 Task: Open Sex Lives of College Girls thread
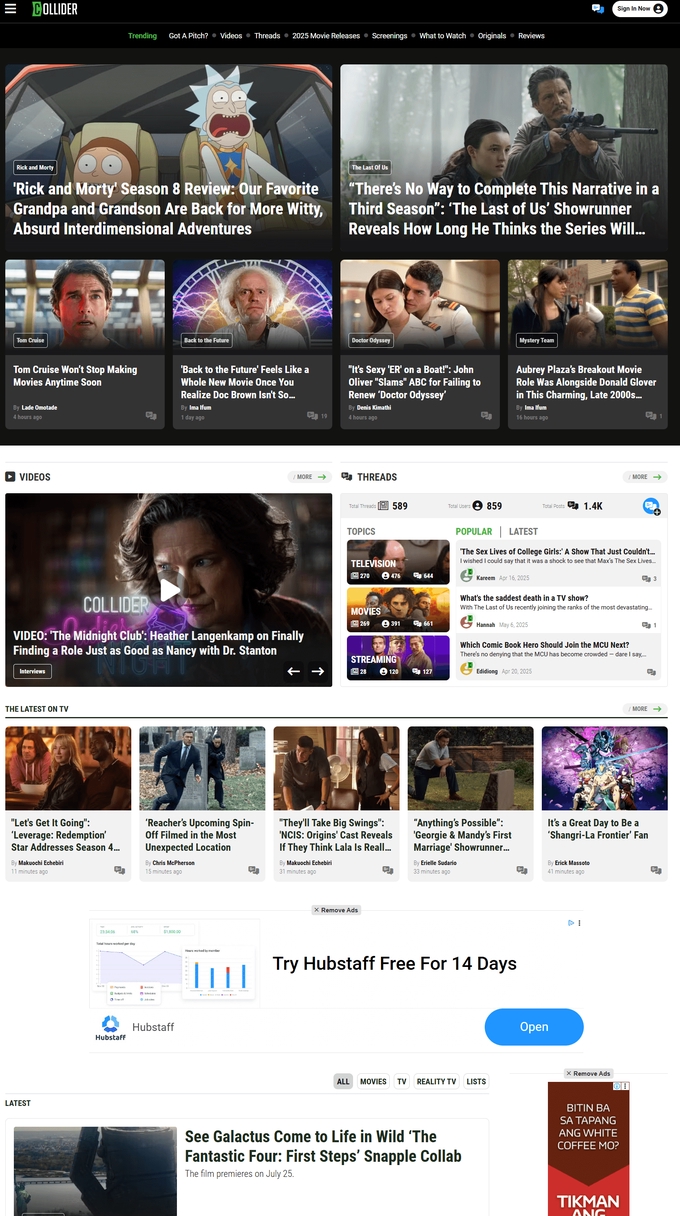(x=557, y=551)
